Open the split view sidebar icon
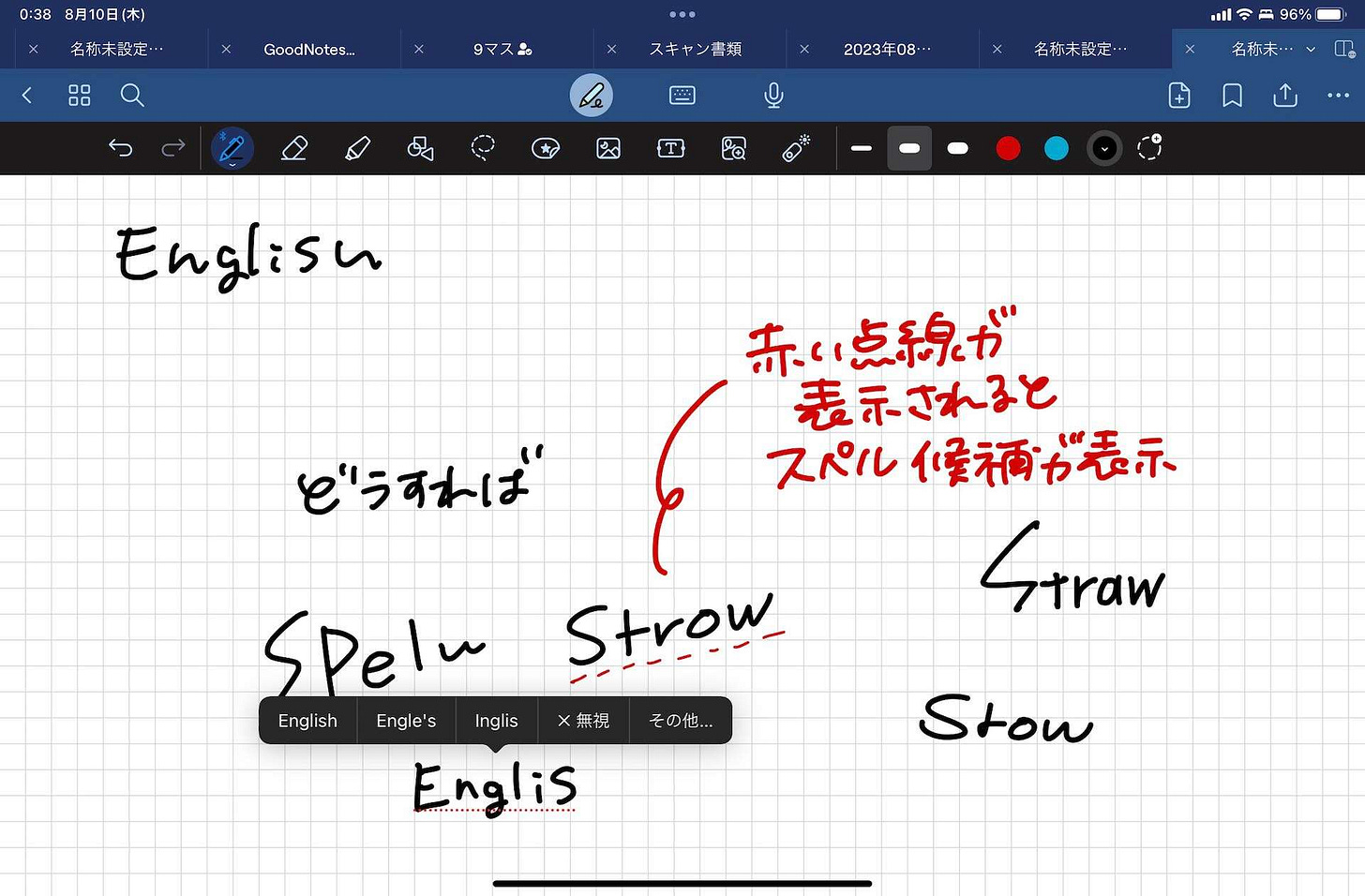Screen dimensions: 1365x896 (x=1344, y=48)
